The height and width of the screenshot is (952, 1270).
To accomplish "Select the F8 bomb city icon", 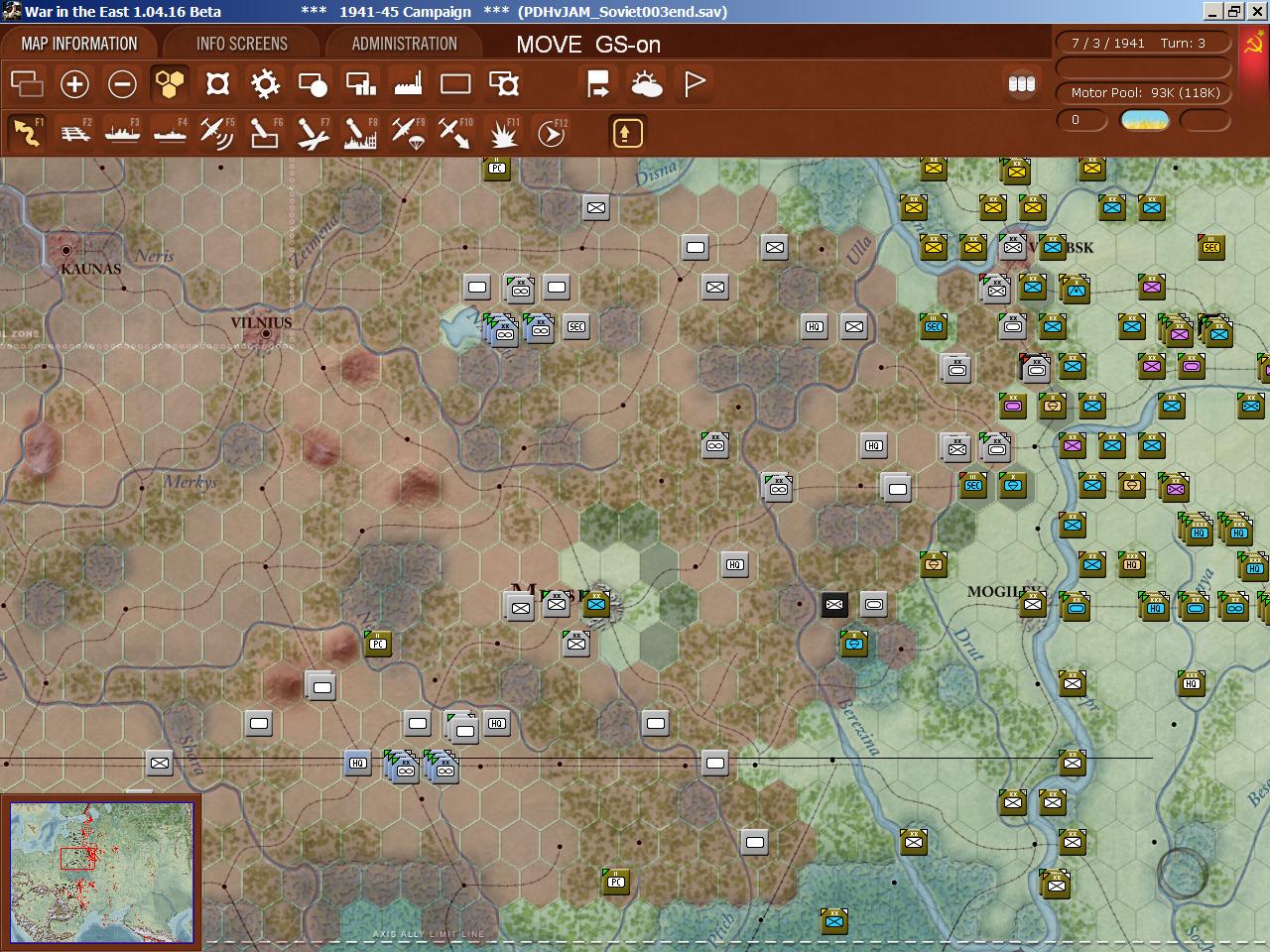I will pos(360,133).
